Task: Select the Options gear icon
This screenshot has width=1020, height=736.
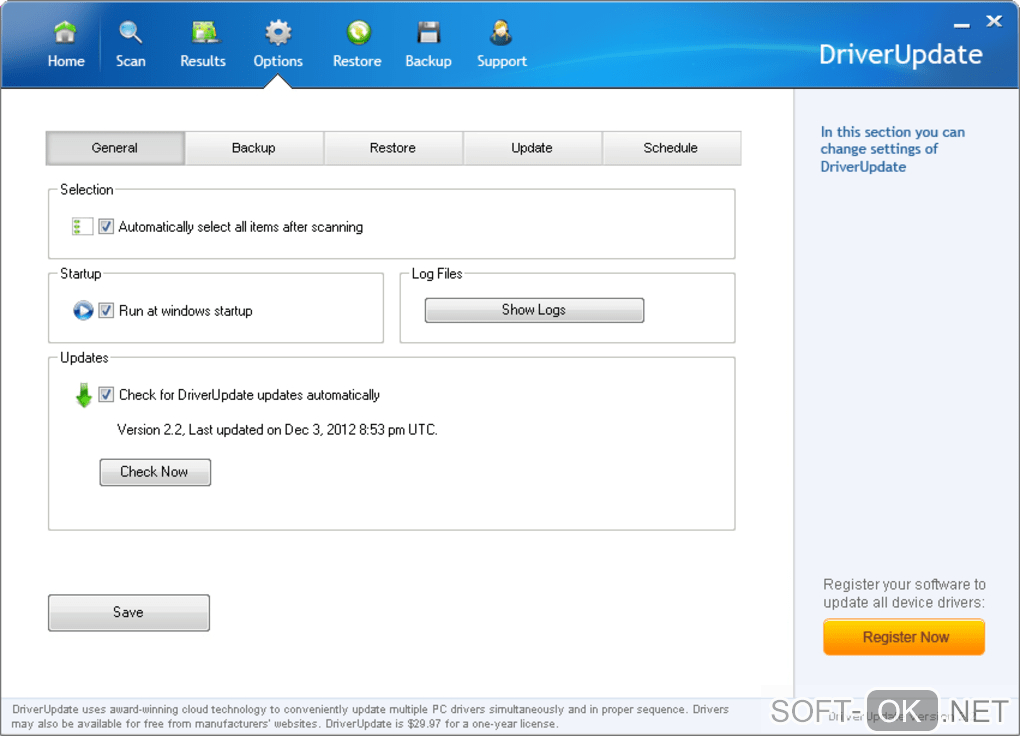Action: [x=278, y=33]
